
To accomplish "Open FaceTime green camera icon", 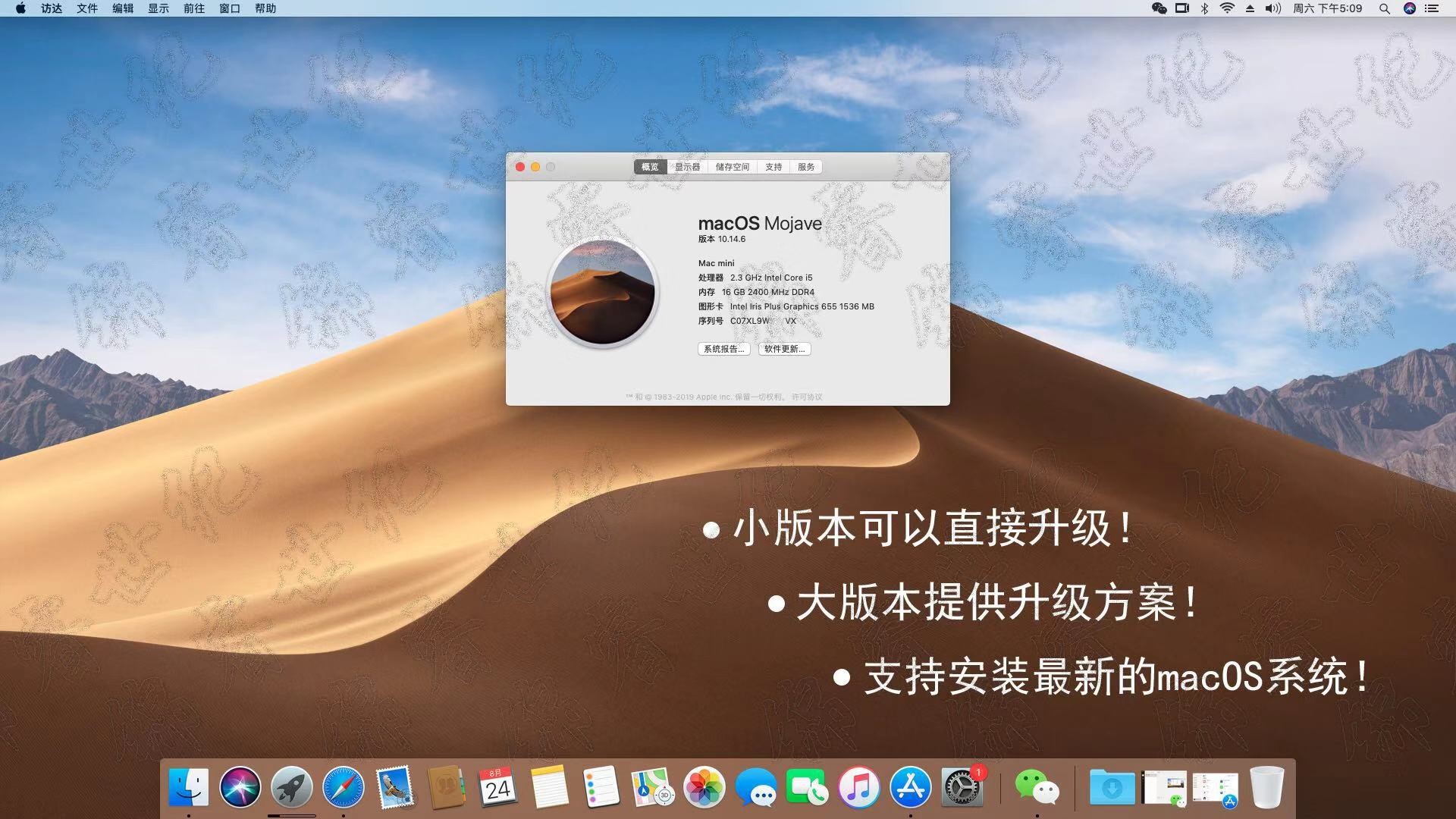I will (x=808, y=787).
